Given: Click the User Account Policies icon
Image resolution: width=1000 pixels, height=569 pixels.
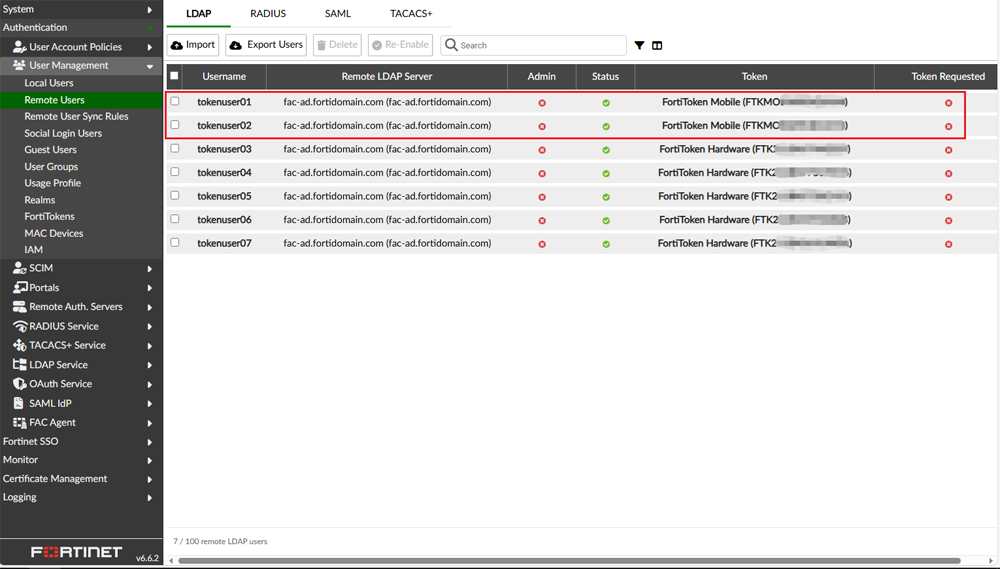Looking at the screenshot, I should click(19, 47).
